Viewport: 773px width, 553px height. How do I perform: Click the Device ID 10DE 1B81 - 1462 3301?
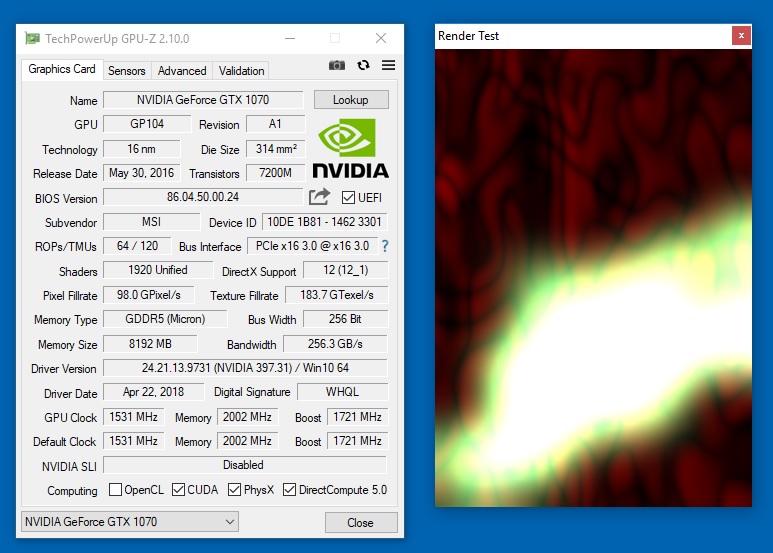coord(324,222)
